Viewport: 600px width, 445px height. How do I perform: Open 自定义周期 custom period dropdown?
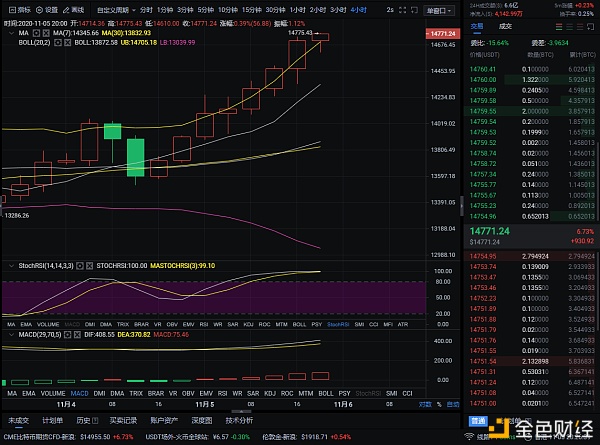tap(116, 10)
